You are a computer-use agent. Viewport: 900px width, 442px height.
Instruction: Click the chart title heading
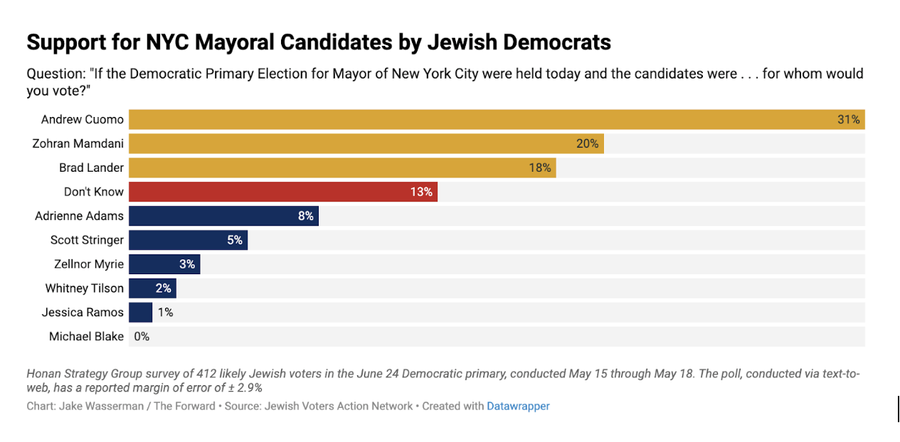[x=319, y=43]
